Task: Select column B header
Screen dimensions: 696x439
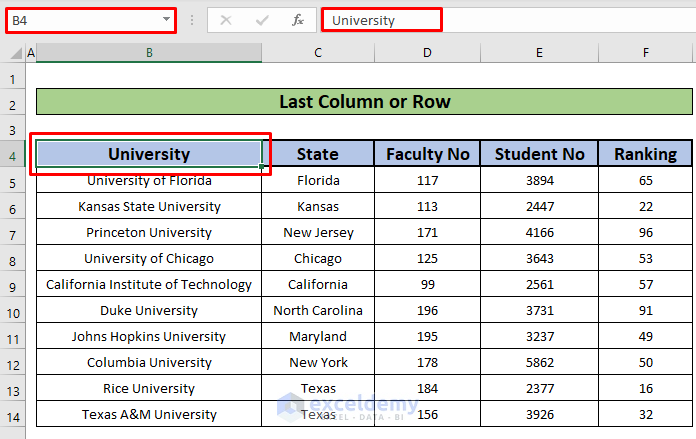Action: [149, 53]
